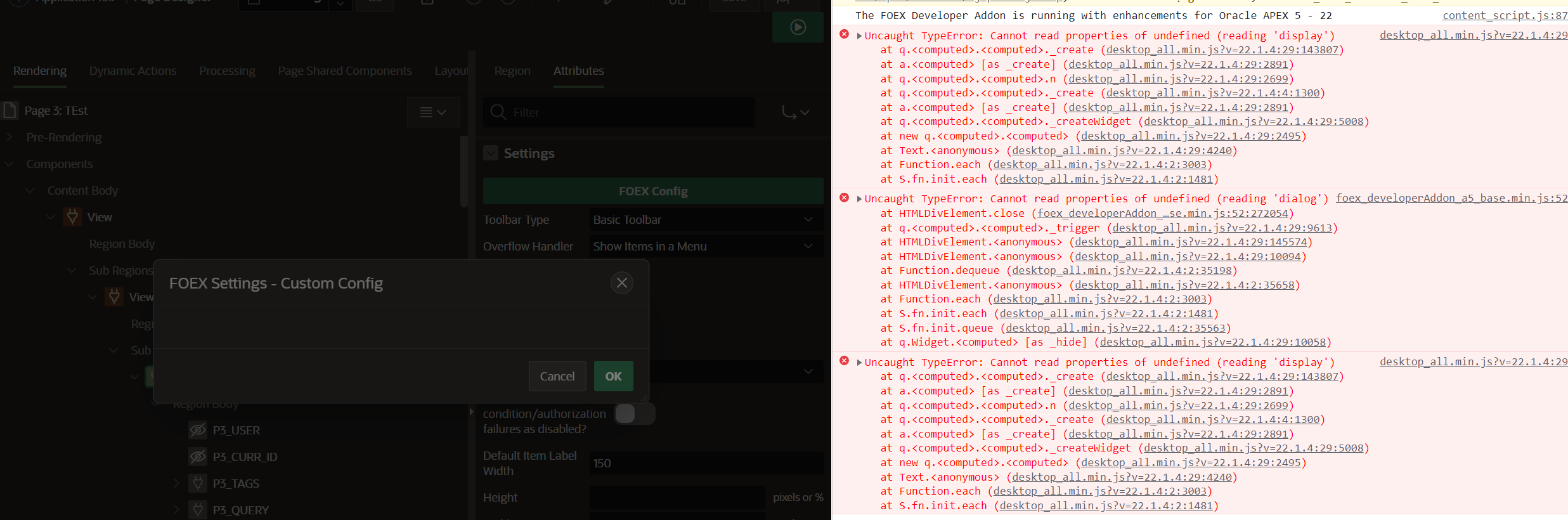Click the Page 3: TEst page icon

coord(10,111)
